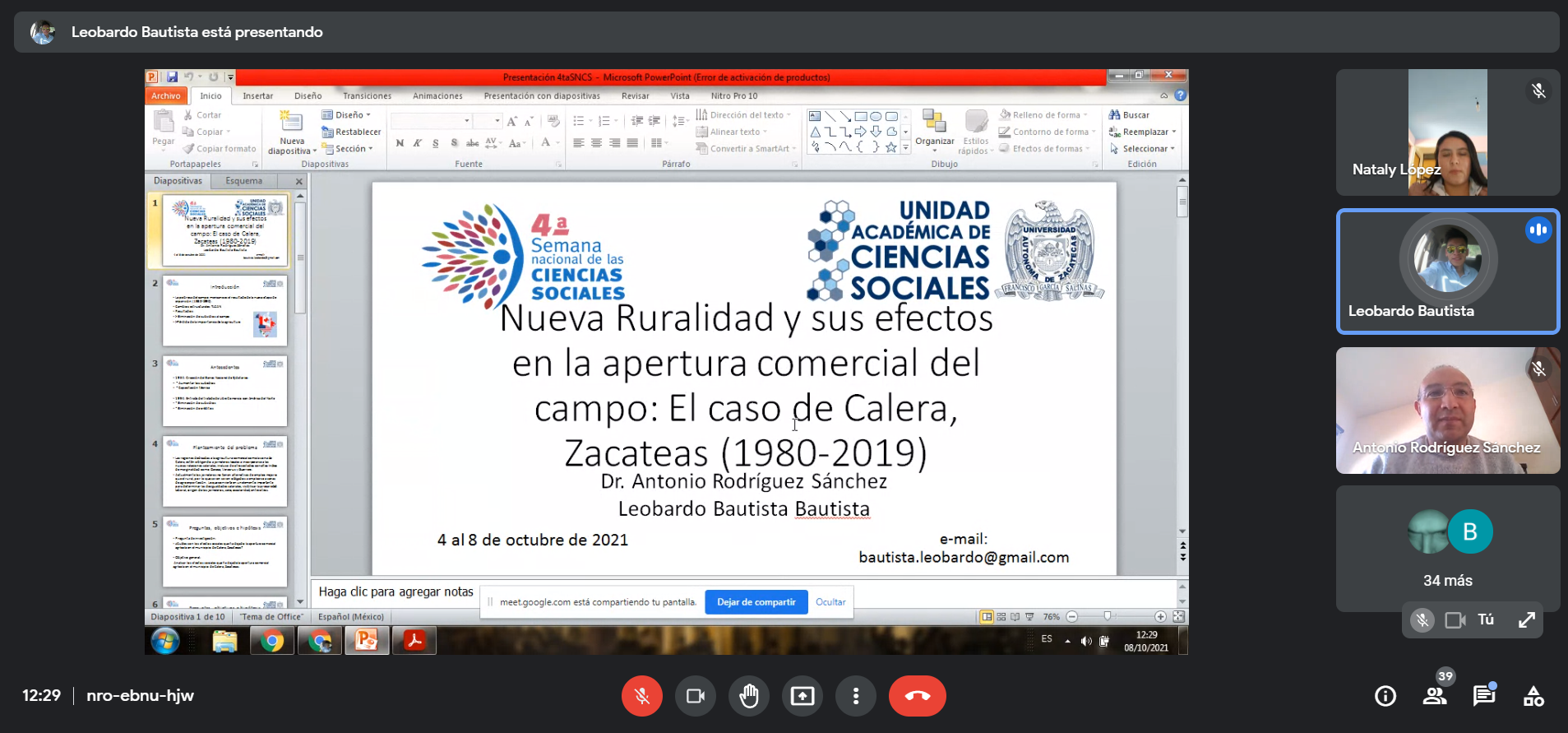Viewport: 1568px width, 733px height.
Task: Adjust the PowerPoint zoom slider
Action: [1108, 616]
